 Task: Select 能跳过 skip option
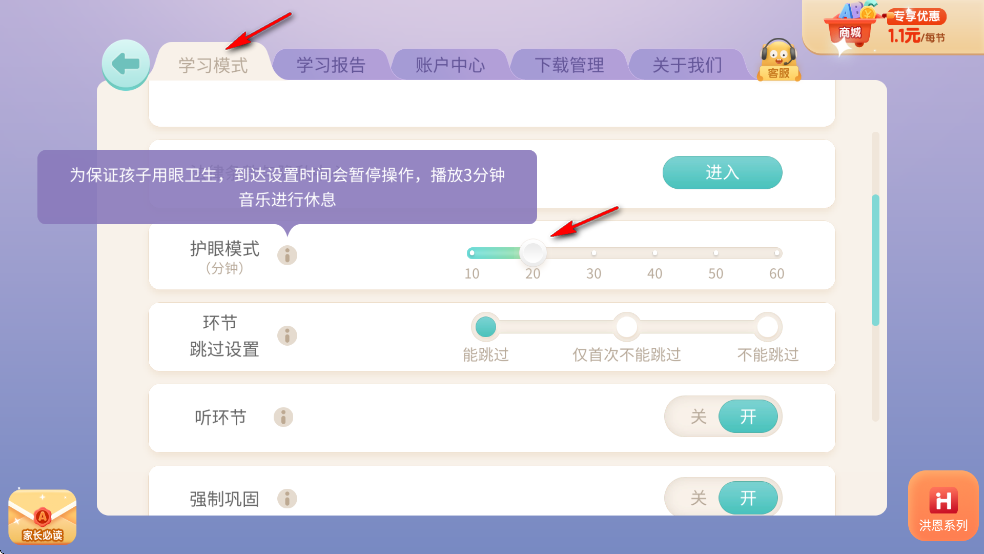tap(486, 326)
